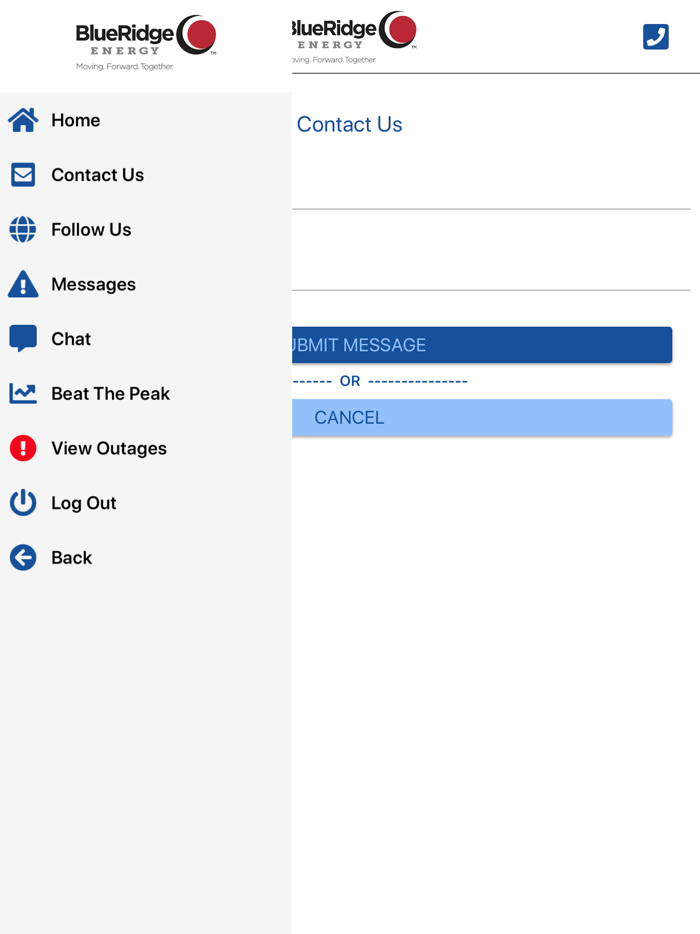Click the Beat The Peak chart icon
This screenshot has width=700, height=934.
tap(22, 393)
